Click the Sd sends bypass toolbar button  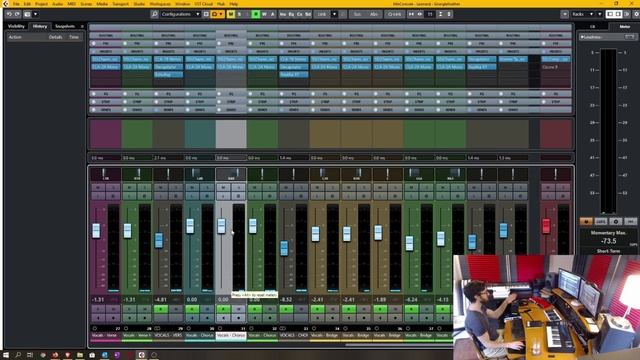pos(308,14)
